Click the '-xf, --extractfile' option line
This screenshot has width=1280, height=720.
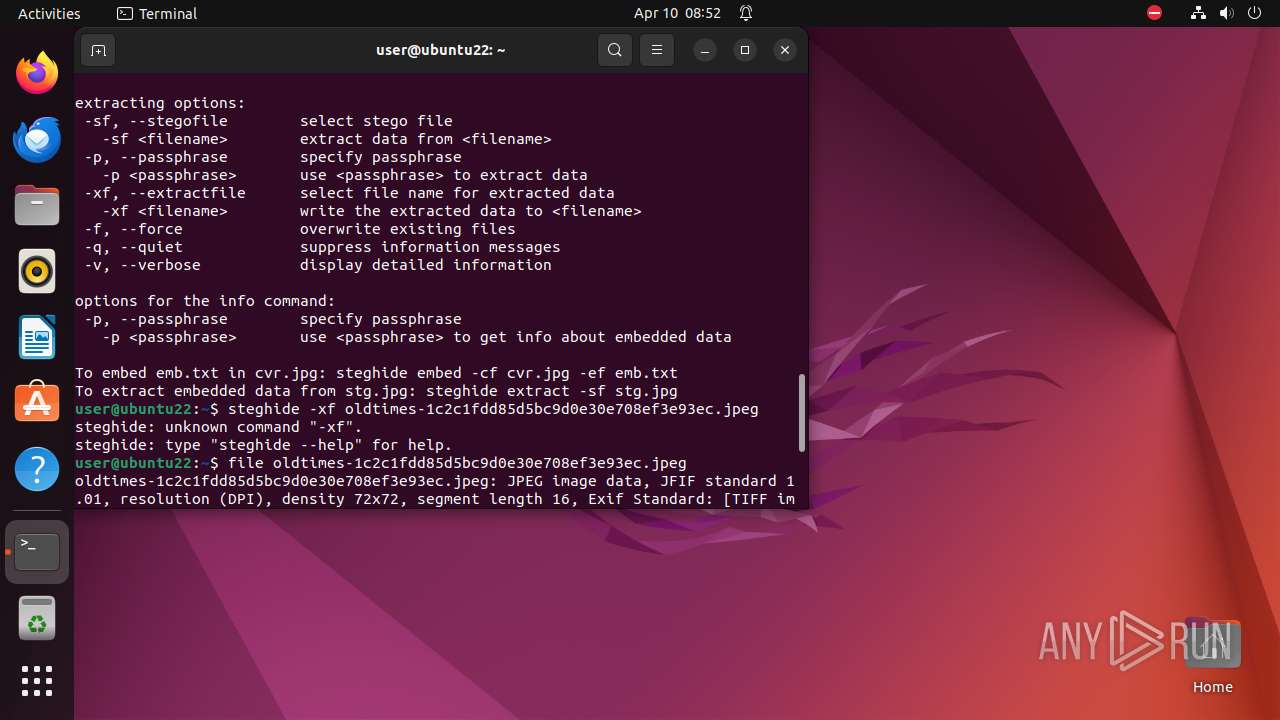[349, 193]
